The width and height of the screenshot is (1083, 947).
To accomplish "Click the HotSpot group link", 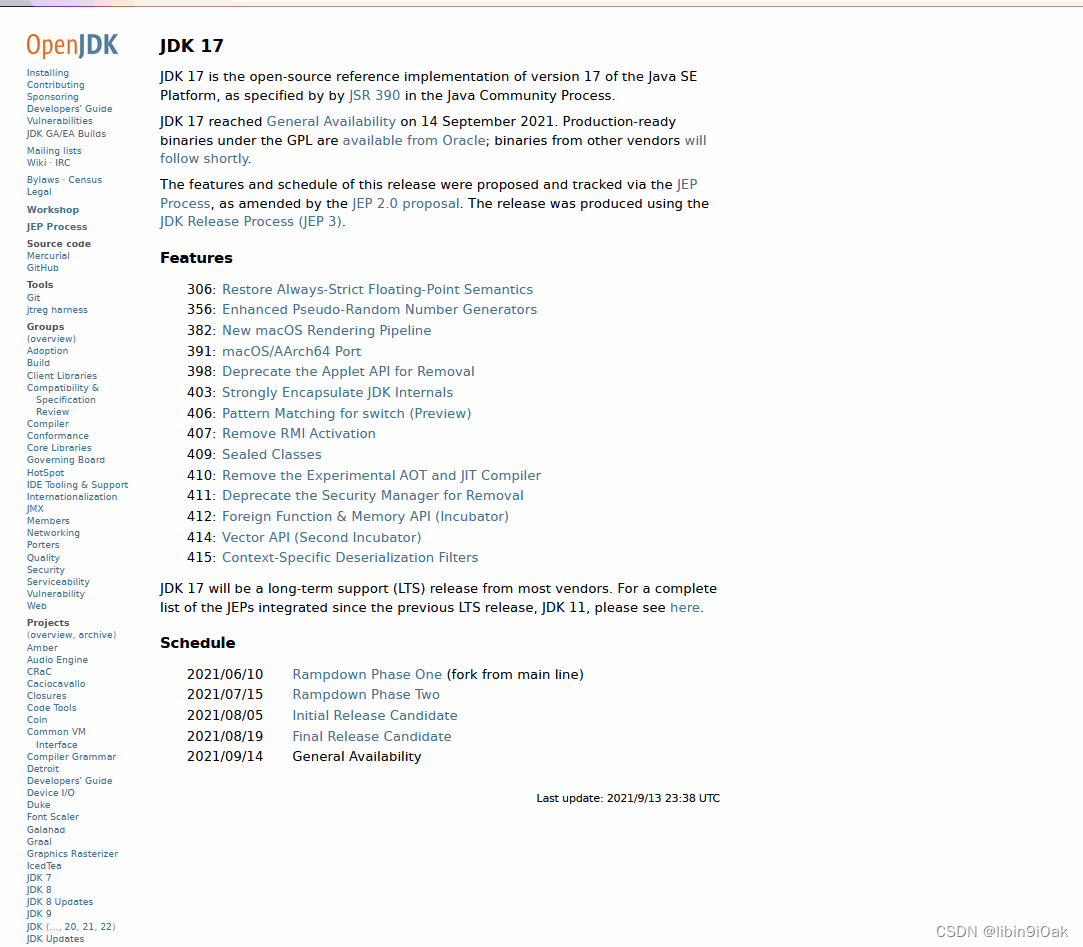I will coord(45,472).
